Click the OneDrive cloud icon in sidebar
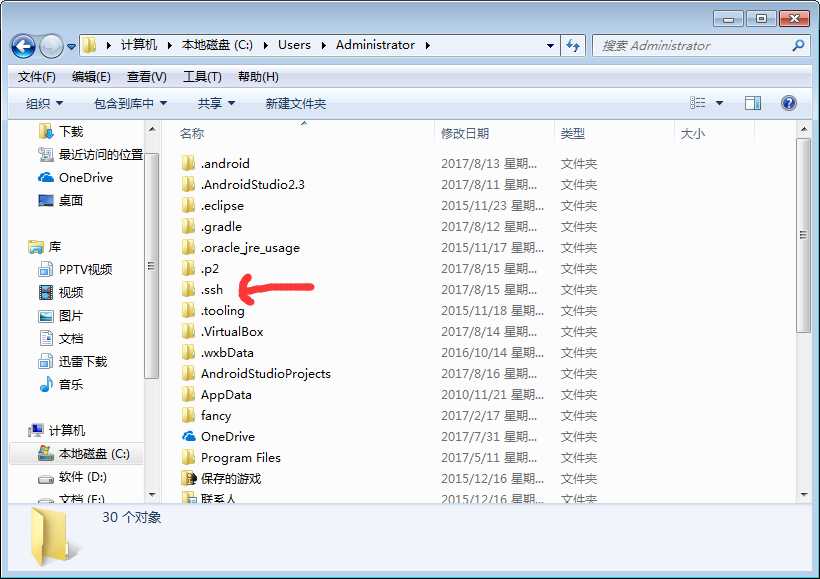This screenshot has width=820, height=579. click(x=46, y=178)
